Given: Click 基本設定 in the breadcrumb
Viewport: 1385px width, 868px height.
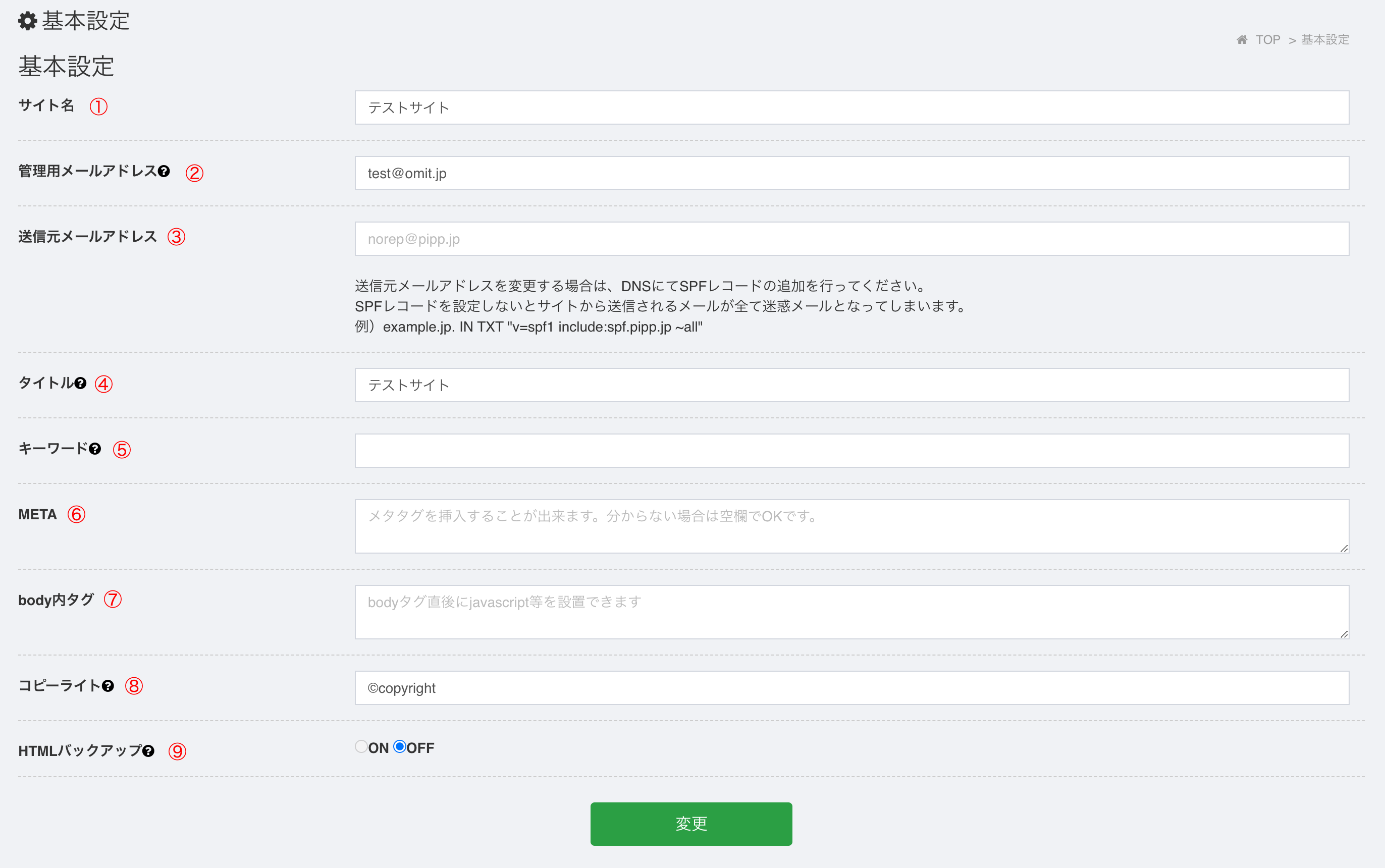Looking at the screenshot, I should tap(1325, 39).
